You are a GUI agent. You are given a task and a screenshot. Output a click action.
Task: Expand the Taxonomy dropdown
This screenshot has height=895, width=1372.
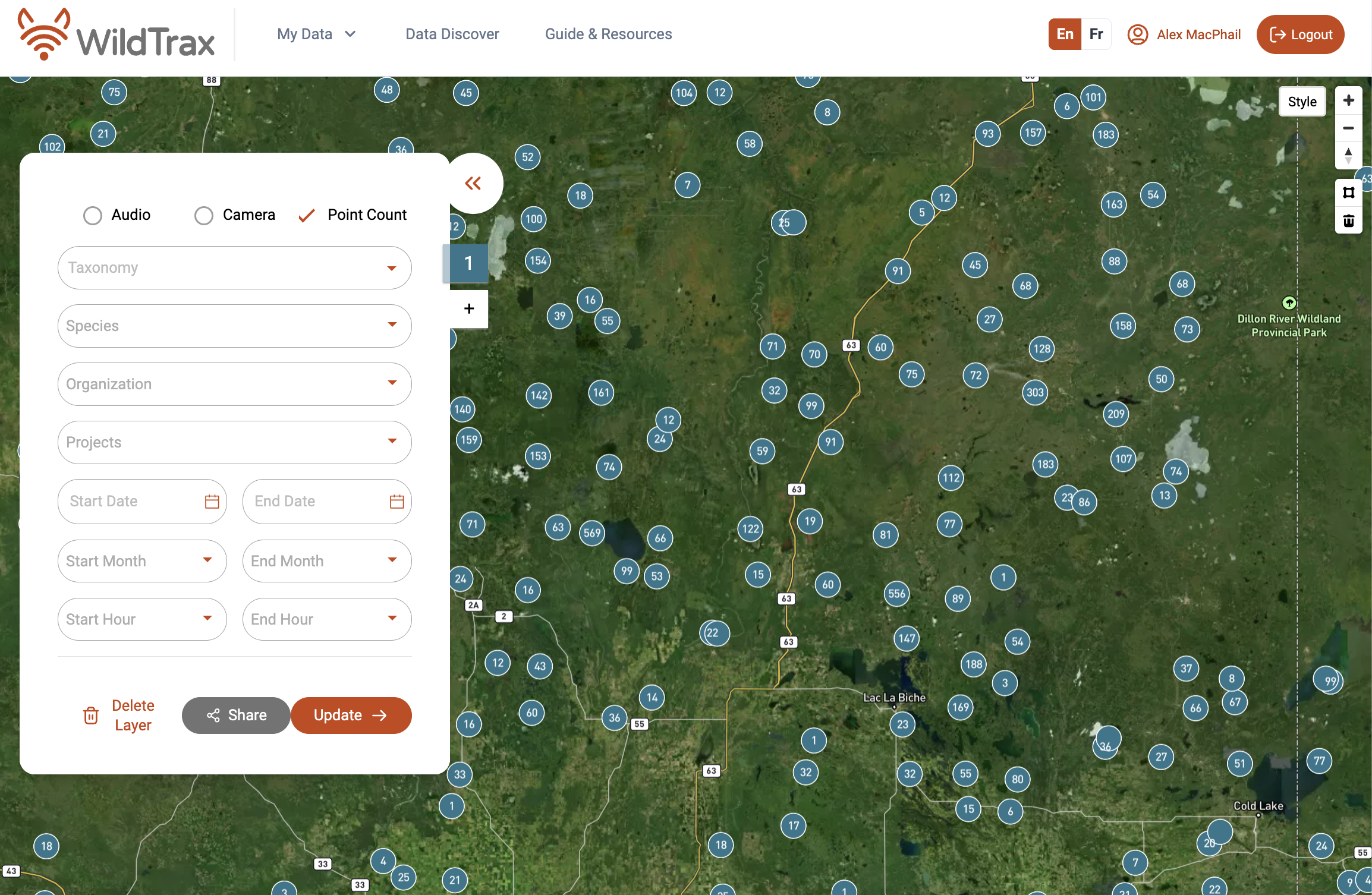(234, 267)
